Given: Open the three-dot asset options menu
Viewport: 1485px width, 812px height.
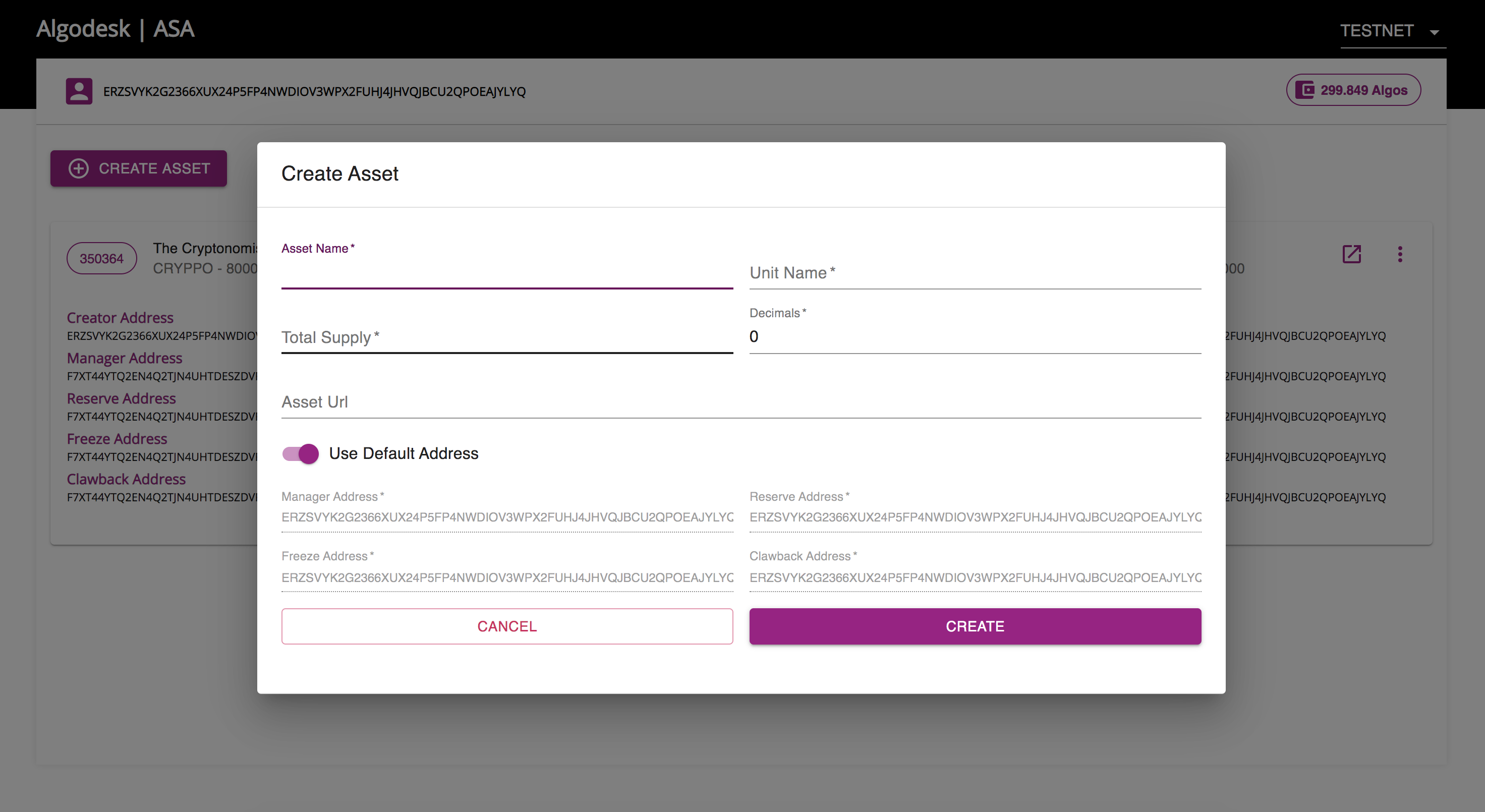Looking at the screenshot, I should pos(1400,254).
